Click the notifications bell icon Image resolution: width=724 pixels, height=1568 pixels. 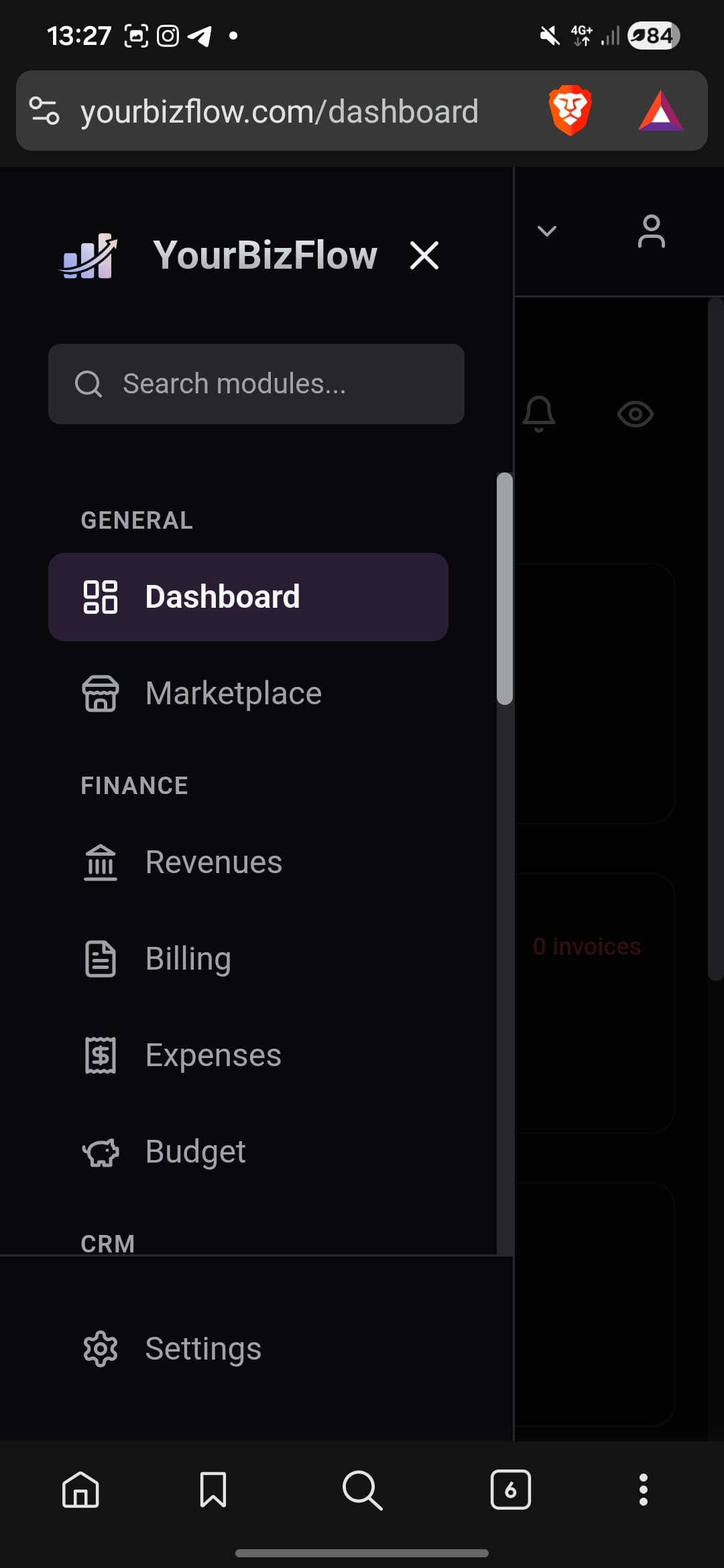[539, 413]
